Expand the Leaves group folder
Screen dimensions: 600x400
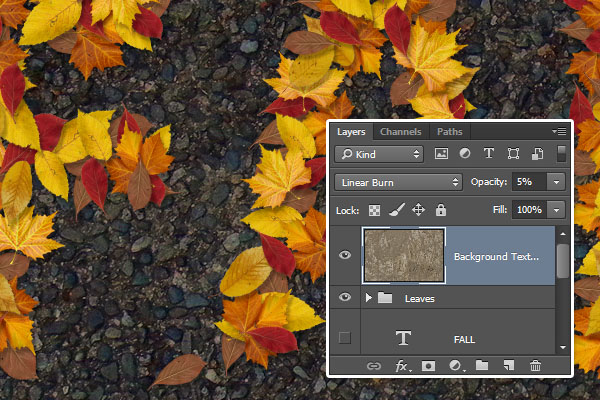point(369,298)
